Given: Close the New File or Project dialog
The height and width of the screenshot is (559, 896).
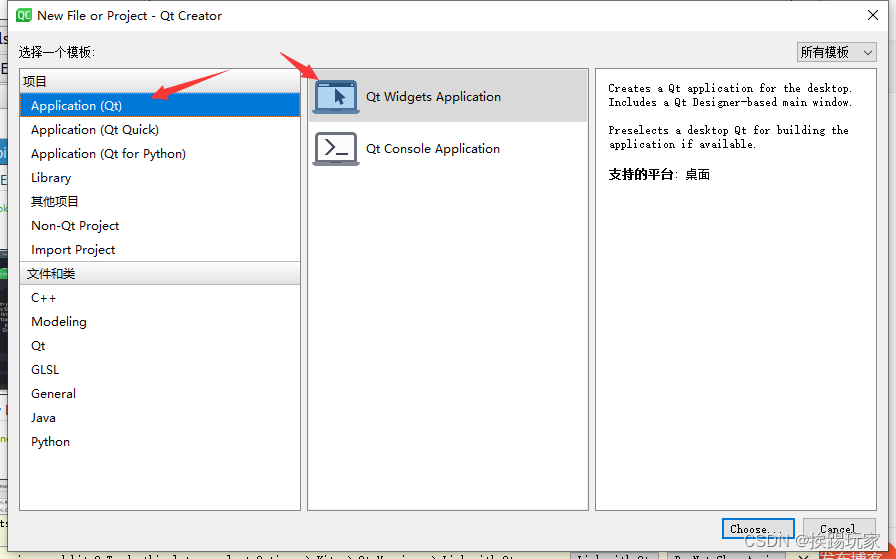Looking at the screenshot, I should pyautogui.click(x=873, y=15).
